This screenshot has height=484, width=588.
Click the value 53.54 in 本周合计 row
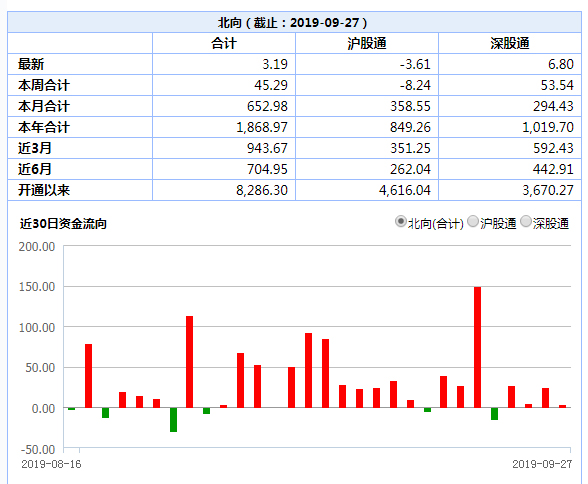click(x=557, y=85)
